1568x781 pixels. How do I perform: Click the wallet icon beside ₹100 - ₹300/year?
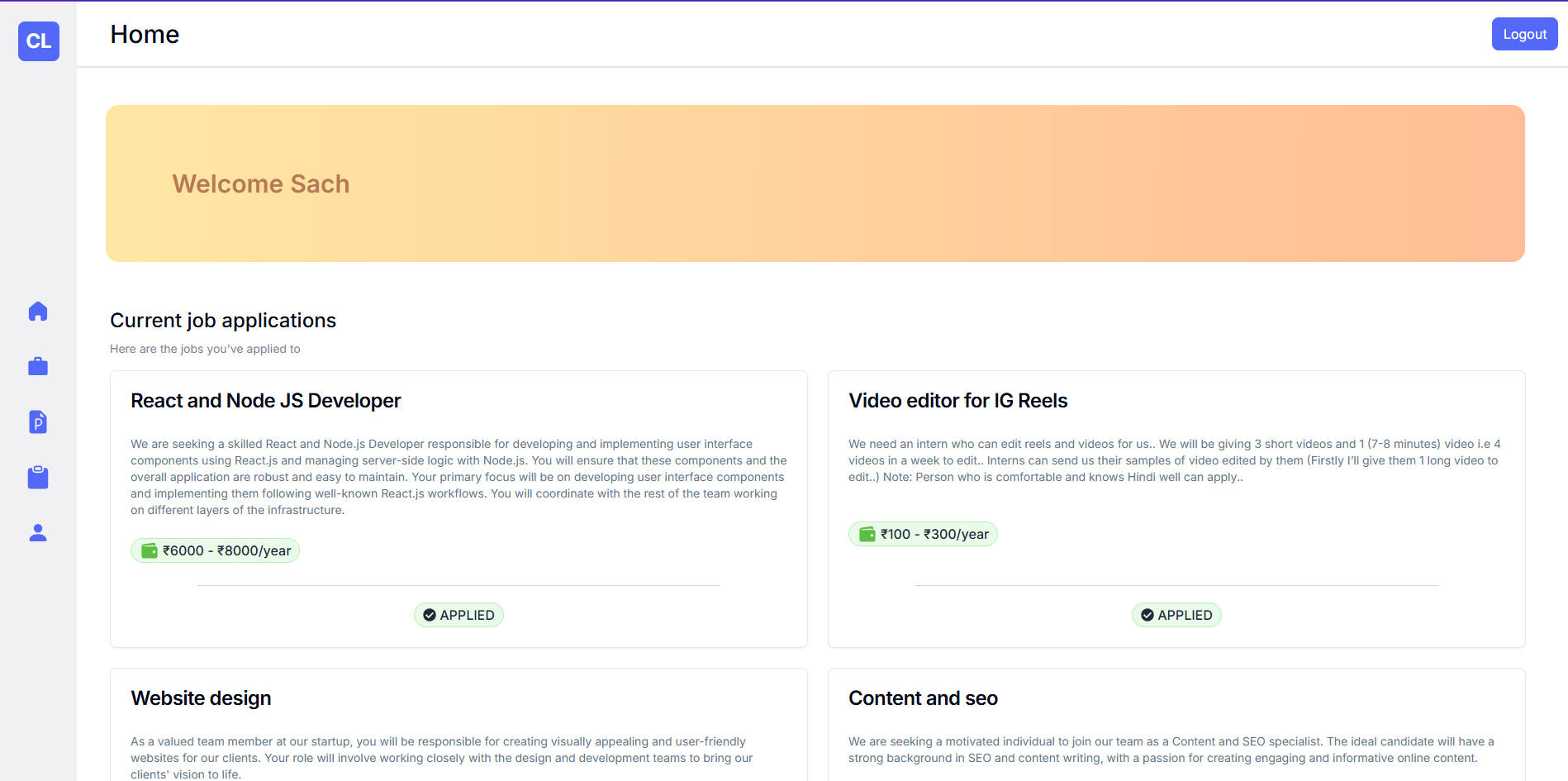click(867, 534)
